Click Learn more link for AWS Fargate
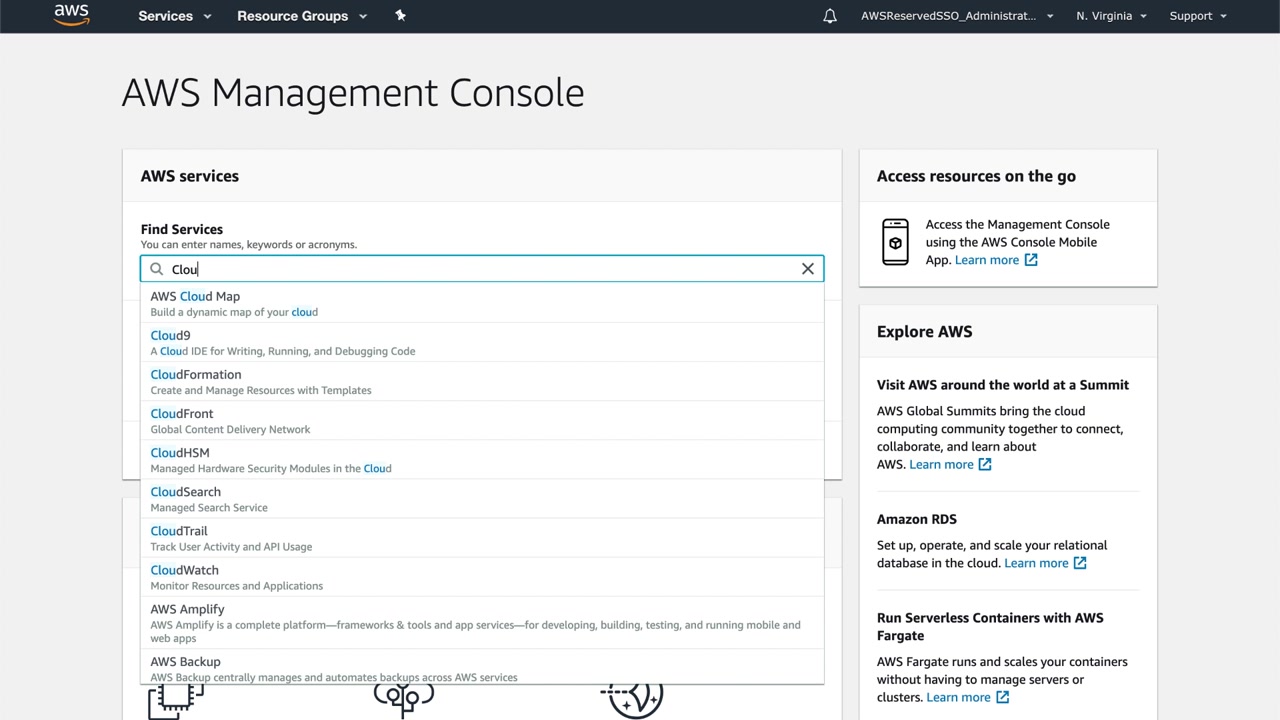This screenshot has width=1280, height=720. point(958,697)
